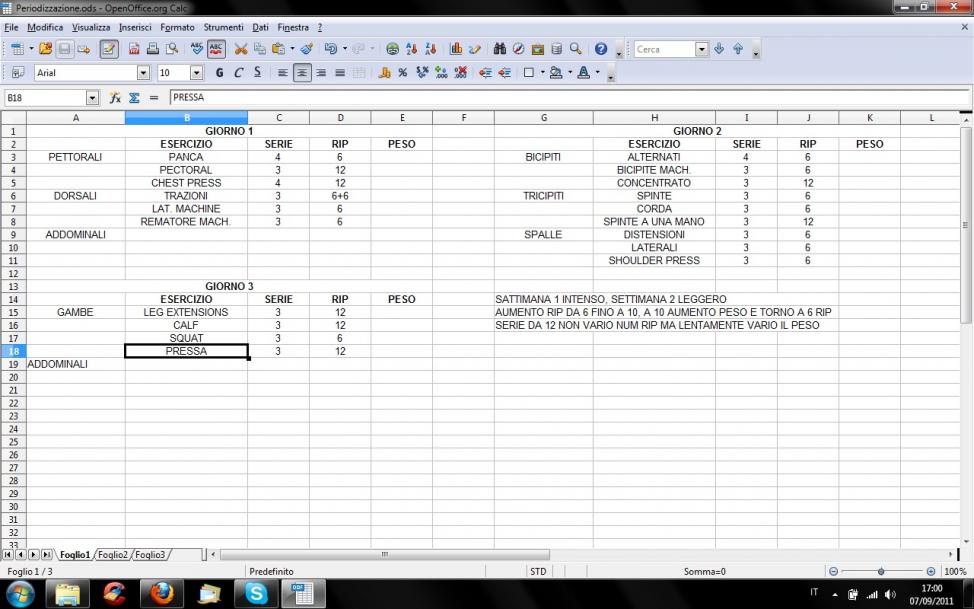Open the font size dropdown
Screen dimensions: 974x609
196,73
